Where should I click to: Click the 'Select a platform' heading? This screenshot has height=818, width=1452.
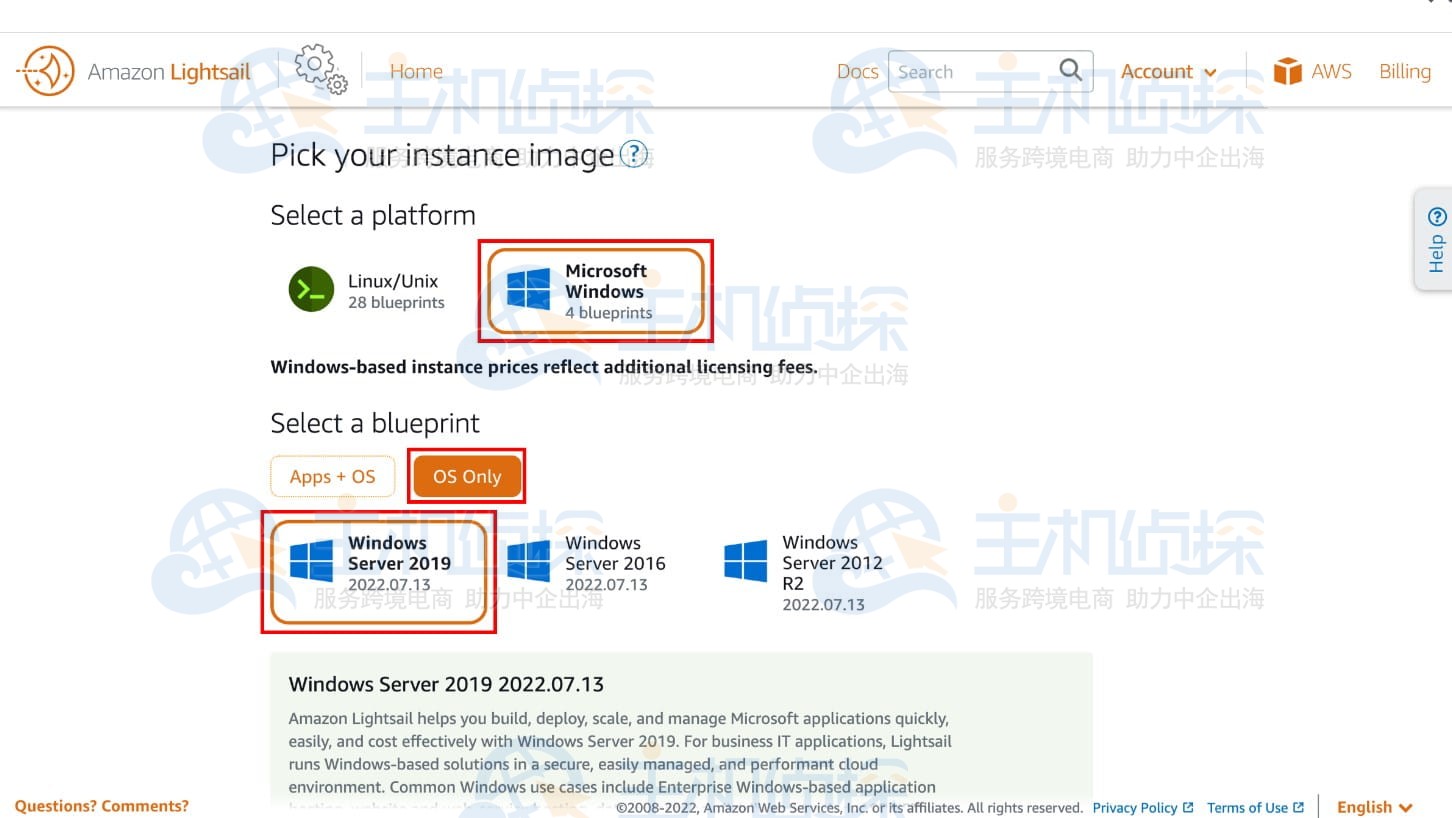pyautogui.click(x=373, y=215)
